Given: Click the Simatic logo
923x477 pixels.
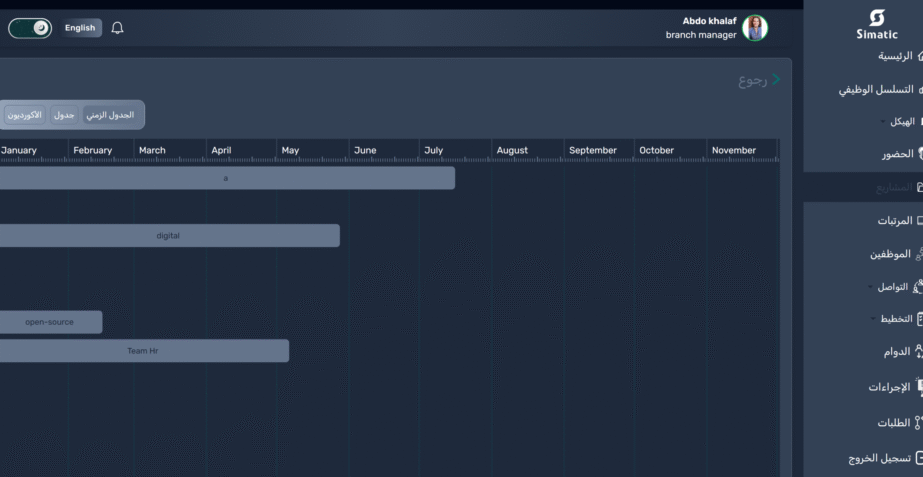Looking at the screenshot, I should [x=877, y=23].
